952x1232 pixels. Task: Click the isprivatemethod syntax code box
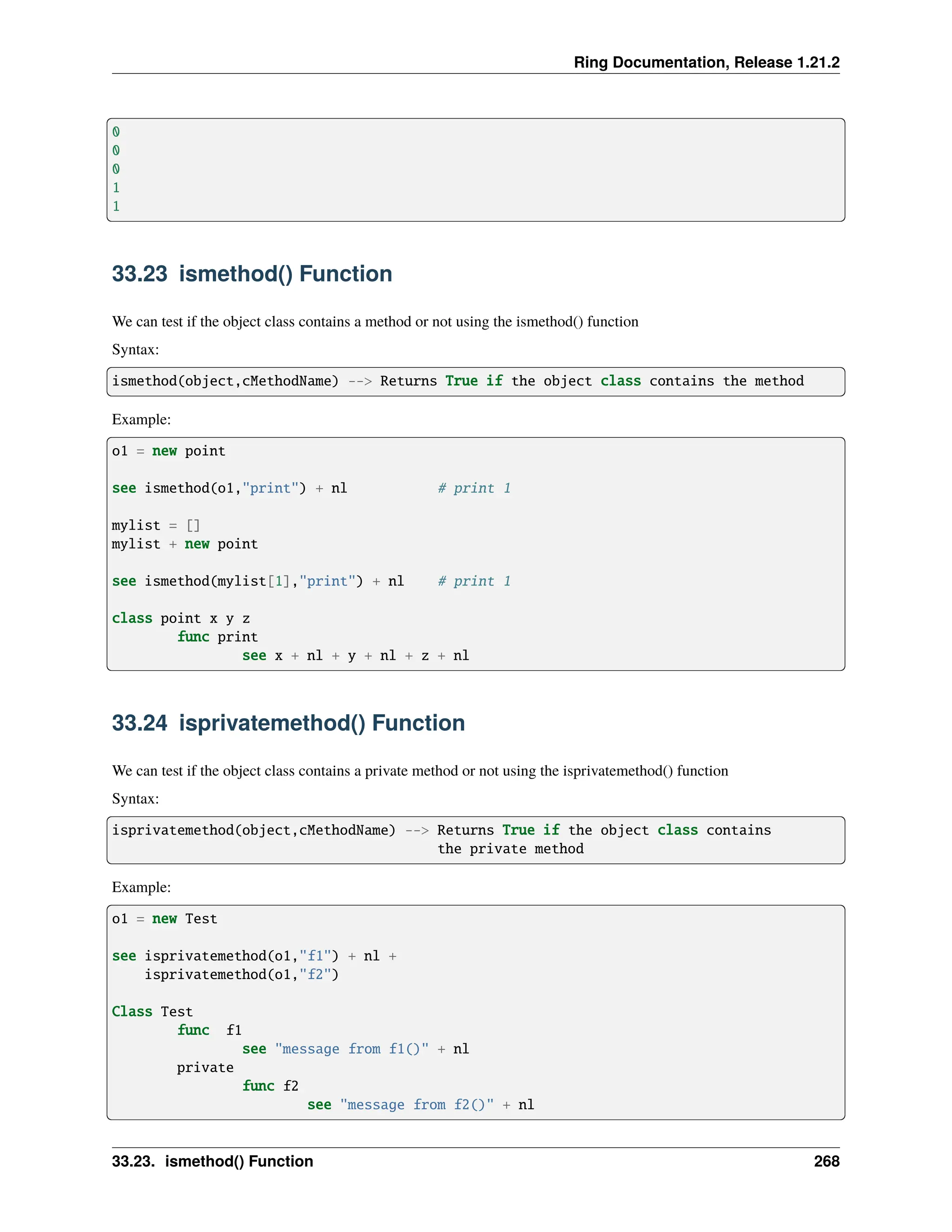coord(475,839)
